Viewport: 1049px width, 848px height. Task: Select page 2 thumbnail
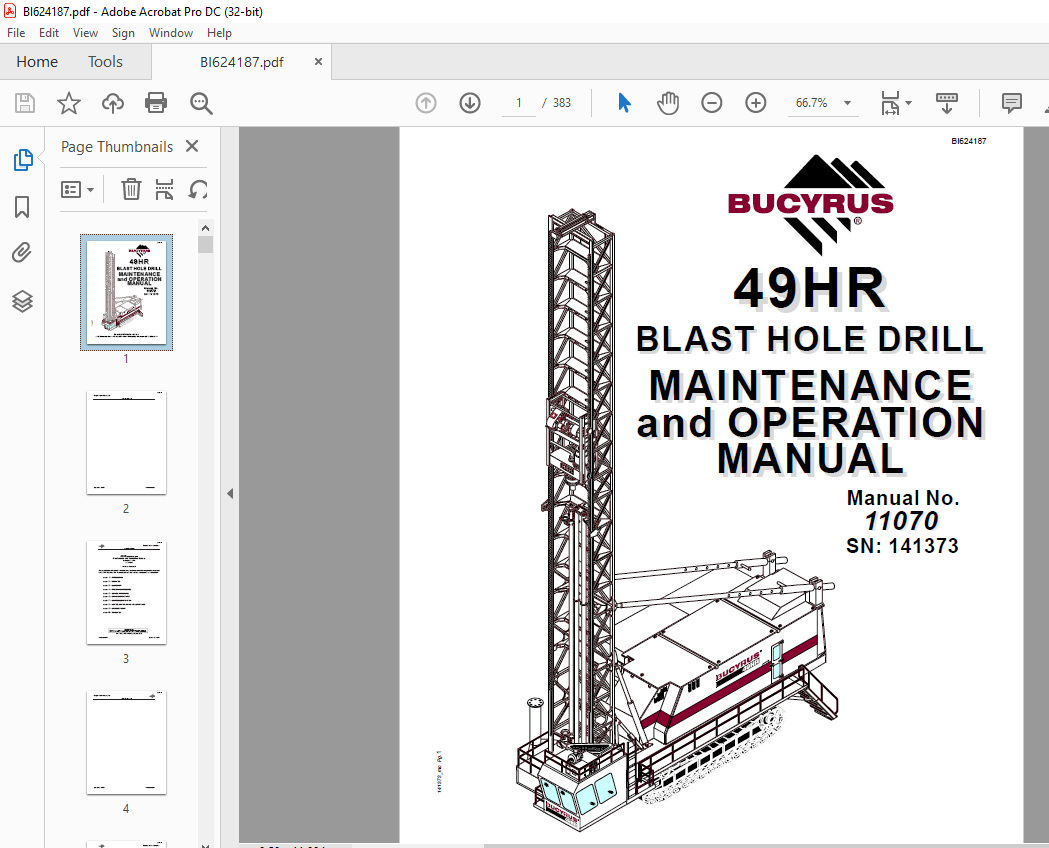[126, 443]
